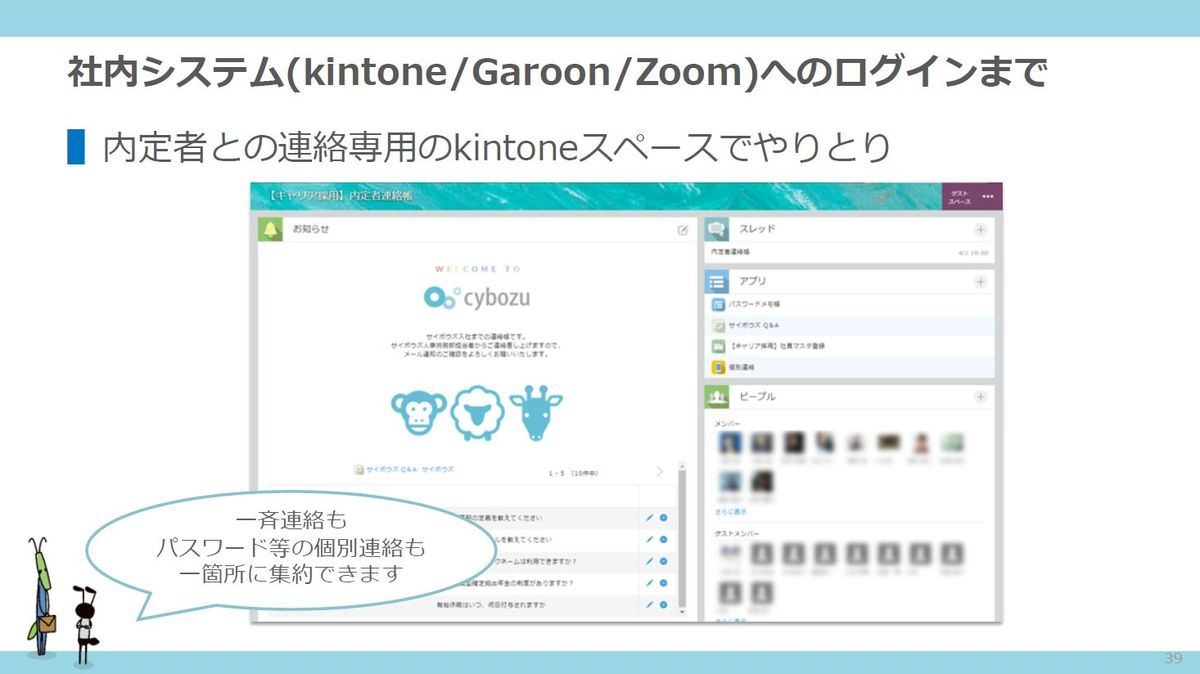Viewport: 1200px width, 674px height.
Task: Edit the 確定拠出年金 question record
Action: click(649, 583)
